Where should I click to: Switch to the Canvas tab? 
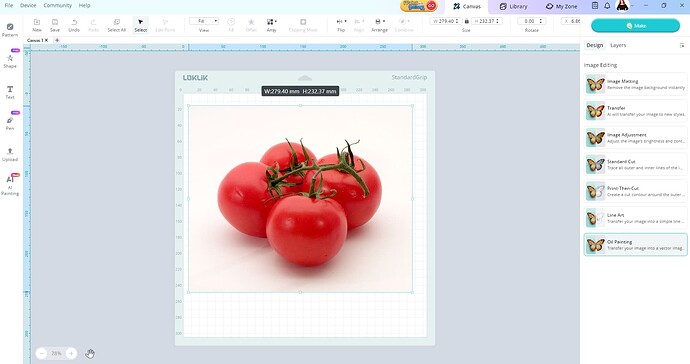467,6
